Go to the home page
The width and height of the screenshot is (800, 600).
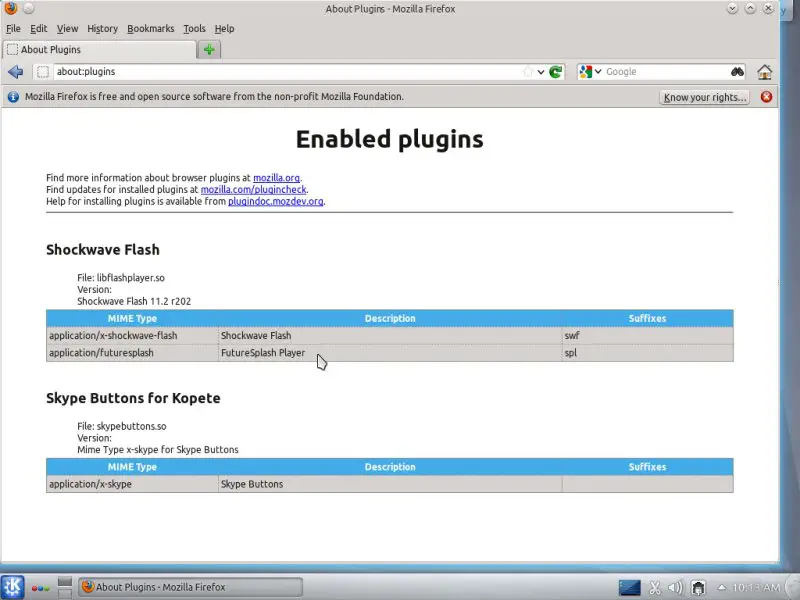(764, 72)
